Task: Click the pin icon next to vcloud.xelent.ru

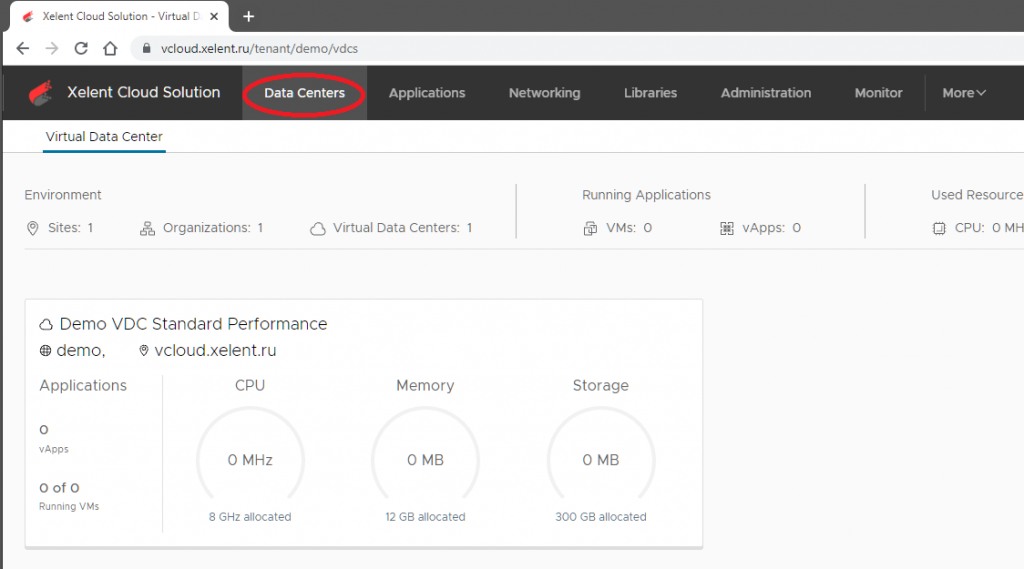Action: point(144,351)
